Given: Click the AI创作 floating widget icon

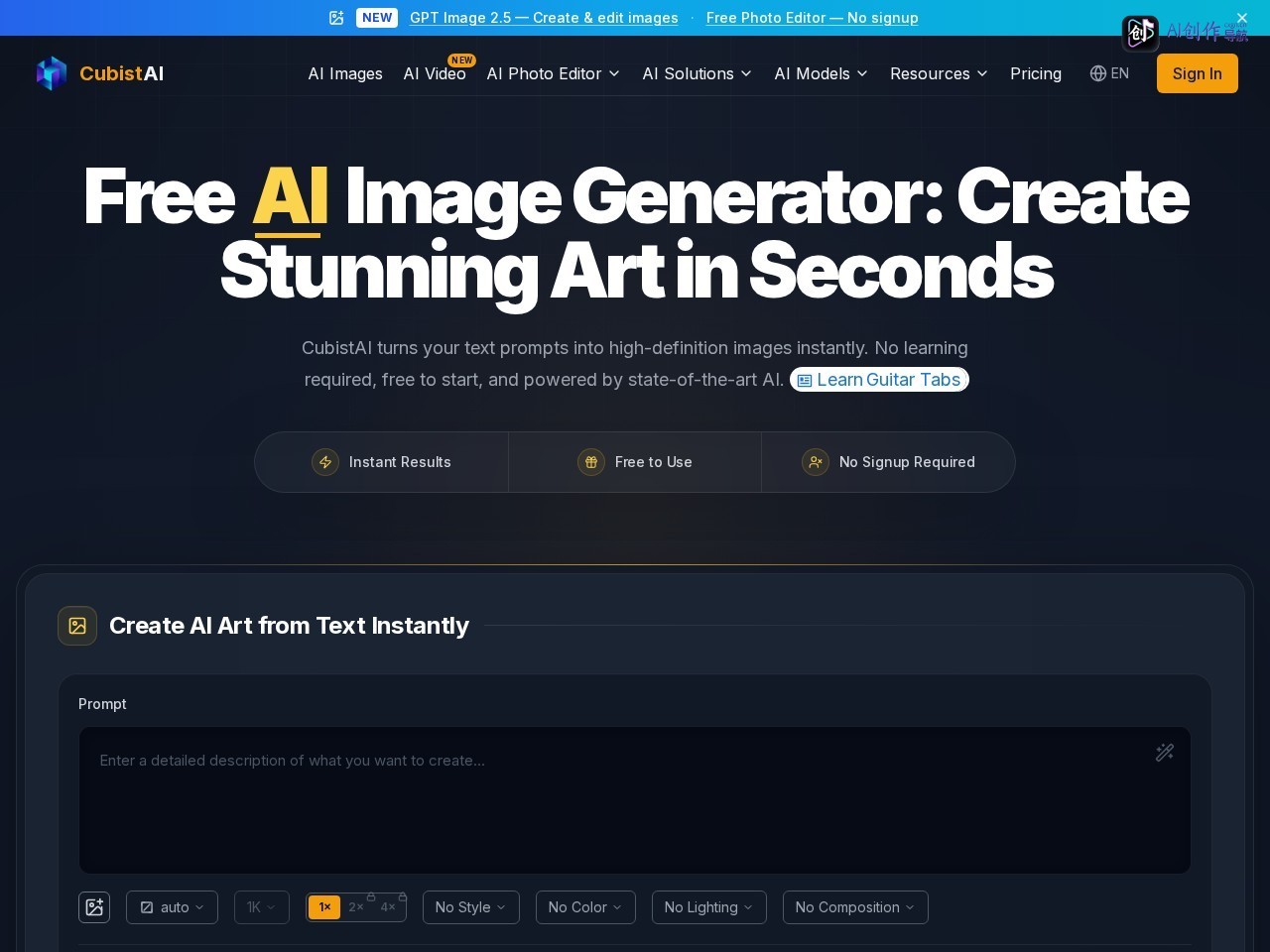Looking at the screenshot, I should (1140, 33).
